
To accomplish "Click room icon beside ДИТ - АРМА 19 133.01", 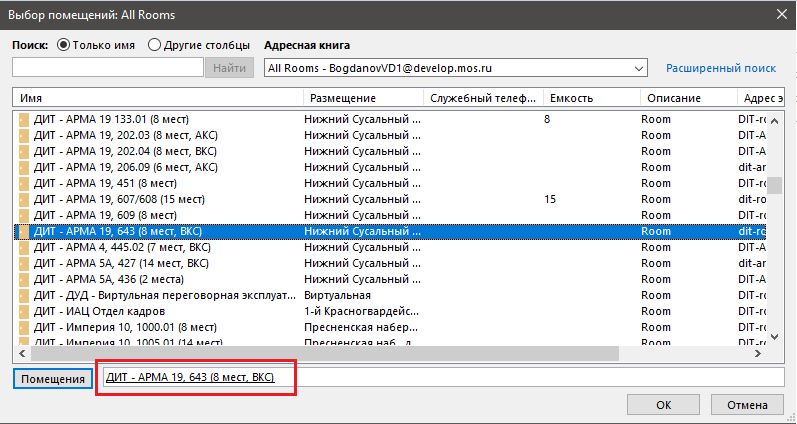I will tap(24, 119).
